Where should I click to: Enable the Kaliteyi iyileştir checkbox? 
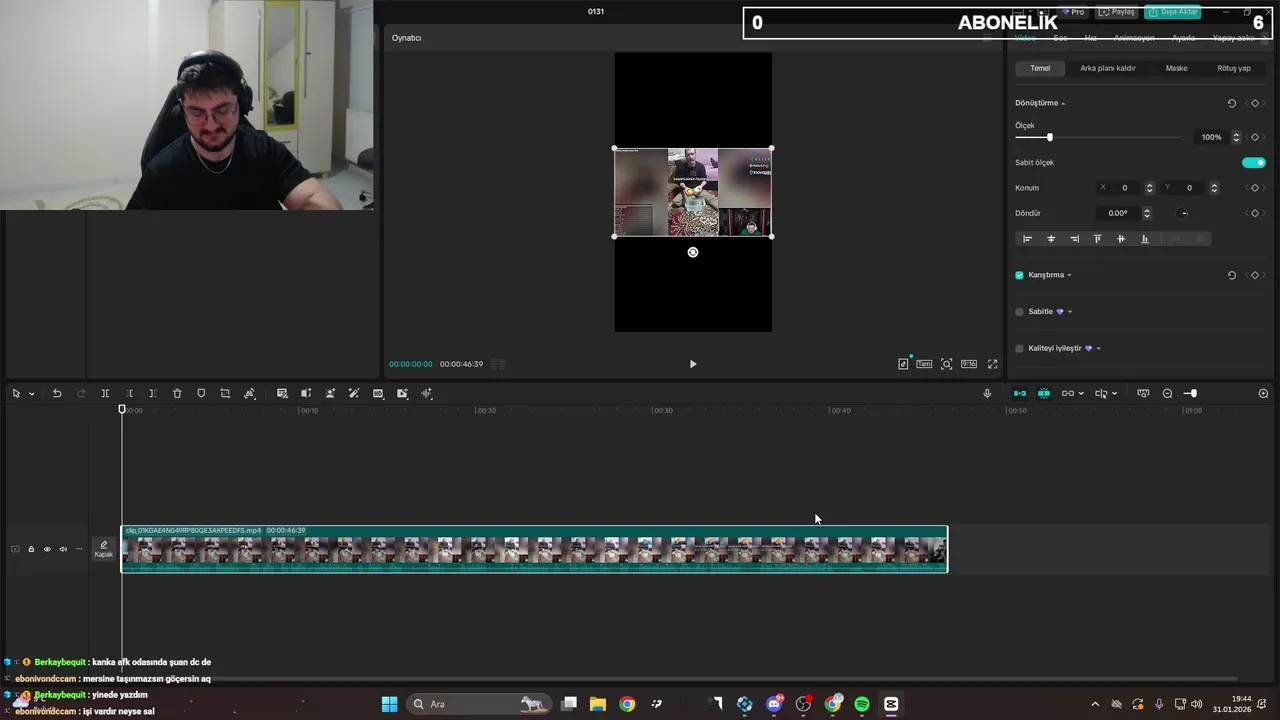pos(1019,348)
